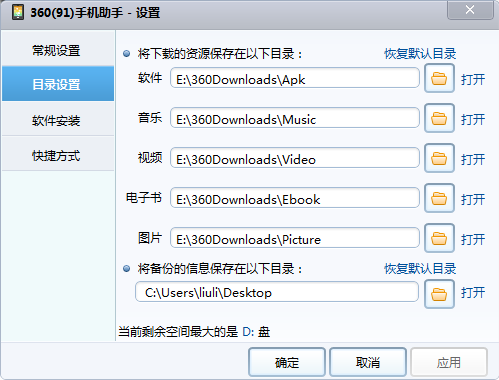
Task: Browse folder for 音乐 download path
Action: pyautogui.click(x=439, y=118)
